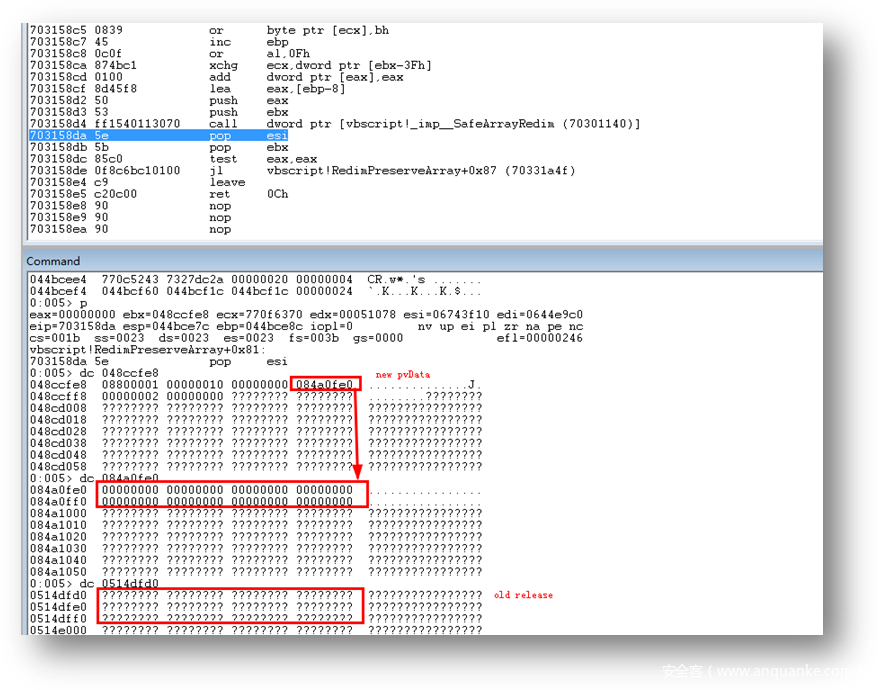The image size is (878, 690).
Task: Click the Command window title bar
Action: pyautogui.click(x=423, y=261)
